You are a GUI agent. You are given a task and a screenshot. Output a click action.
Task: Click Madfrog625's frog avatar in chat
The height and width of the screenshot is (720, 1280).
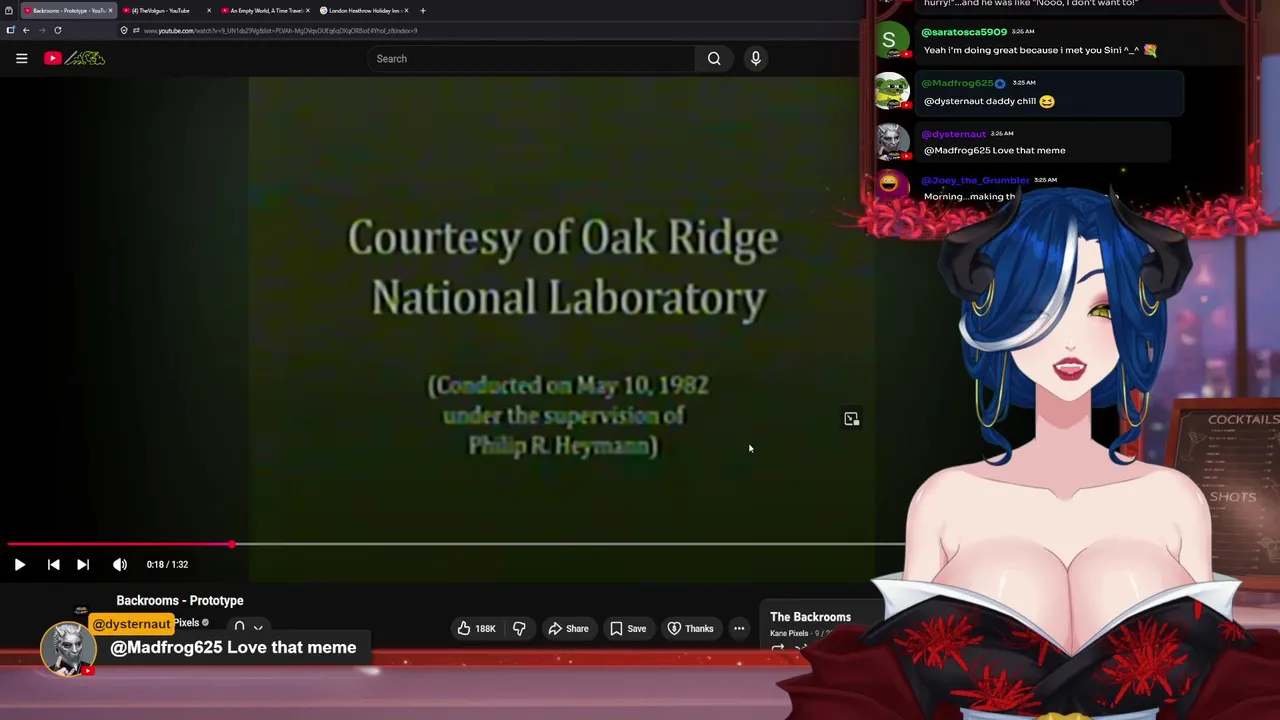point(891,91)
